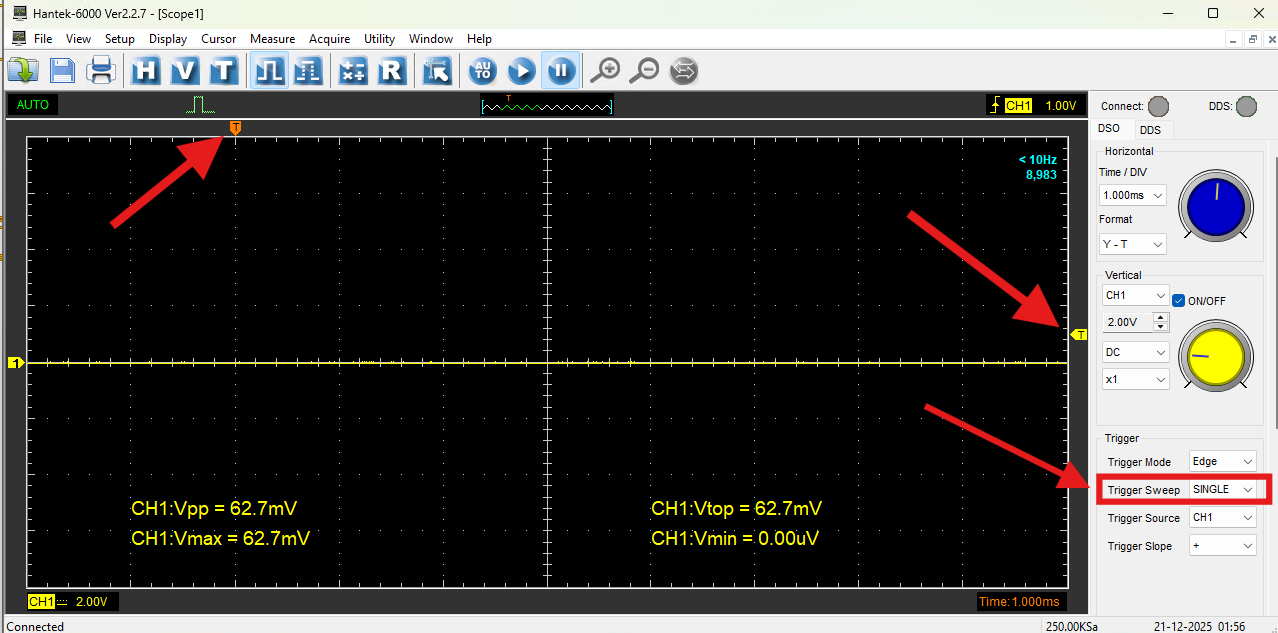Image resolution: width=1278 pixels, height=633 pixels.
Task: Click the grey swap arrows icon
Action: coord(684,71)
